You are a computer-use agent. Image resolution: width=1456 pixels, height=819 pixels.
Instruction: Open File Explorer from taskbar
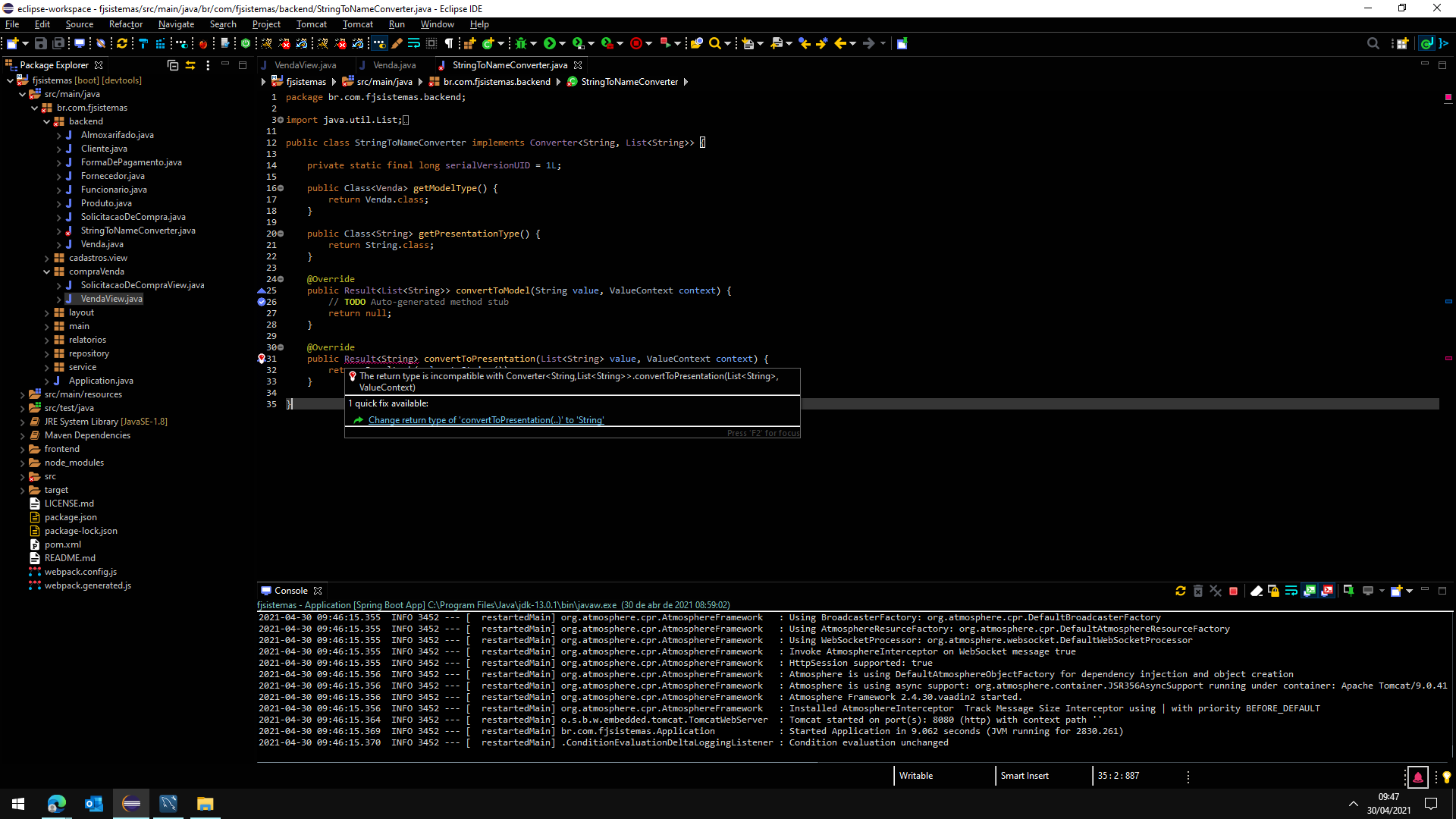click(206, 804)
